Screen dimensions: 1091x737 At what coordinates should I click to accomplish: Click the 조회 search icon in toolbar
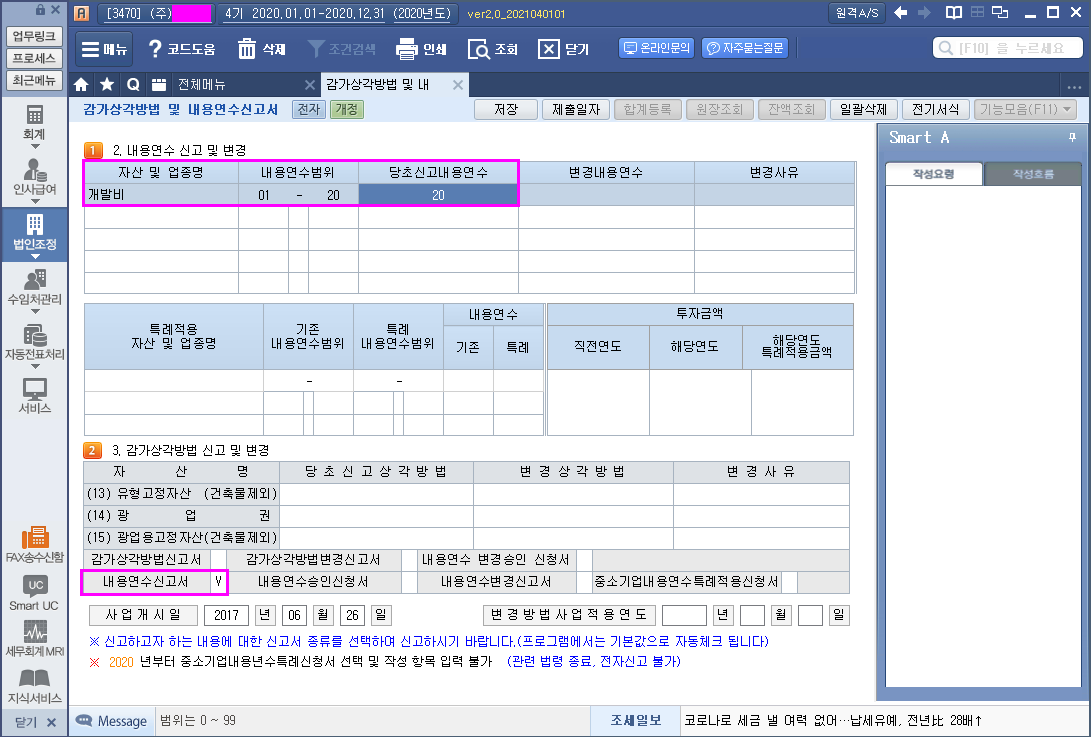click(479, 49)
